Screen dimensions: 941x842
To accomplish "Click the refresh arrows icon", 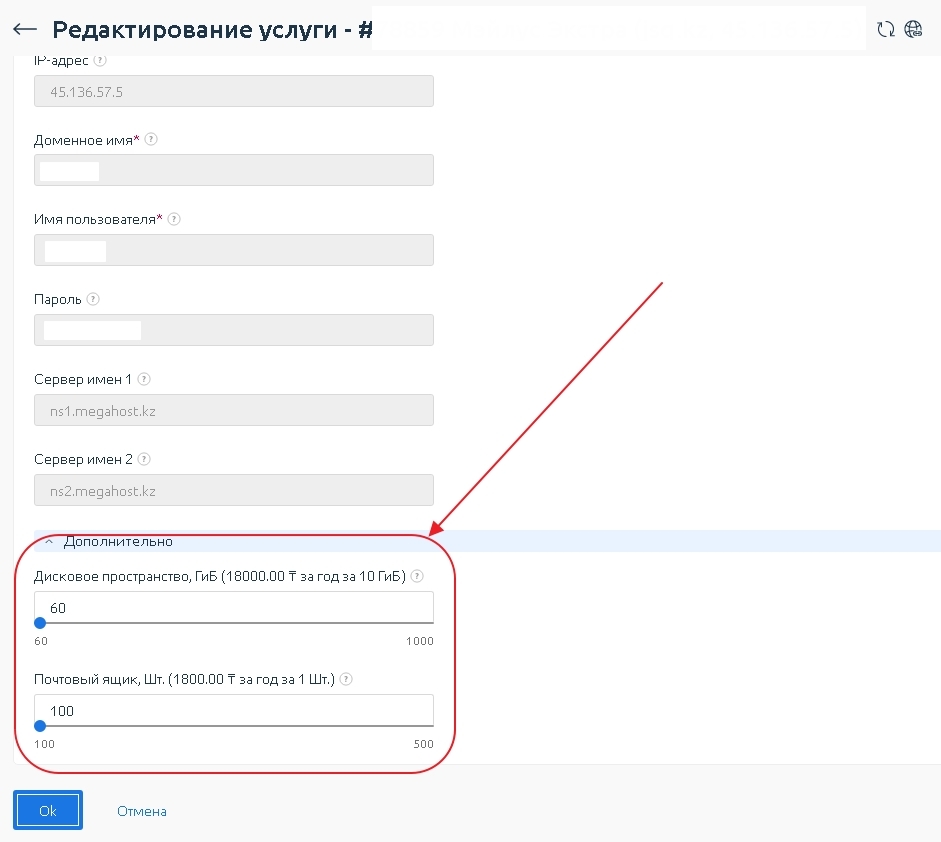I will pyautogui.click(x=886, y=29).
